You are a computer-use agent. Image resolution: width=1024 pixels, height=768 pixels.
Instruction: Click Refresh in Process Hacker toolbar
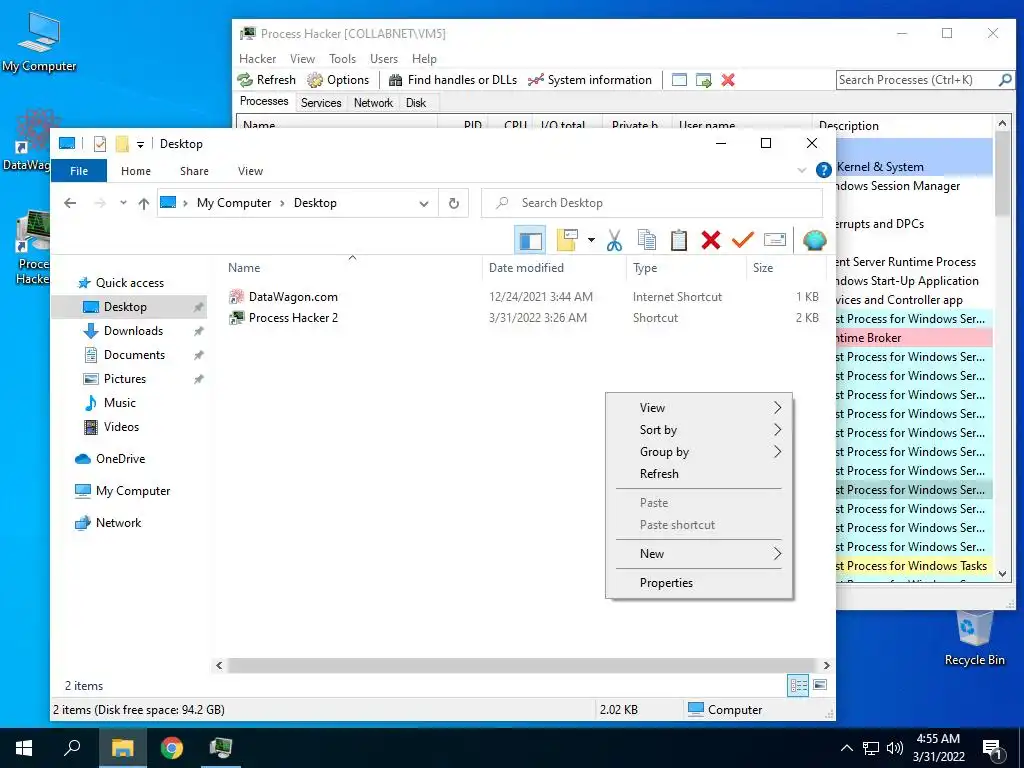tap(266, 80)
